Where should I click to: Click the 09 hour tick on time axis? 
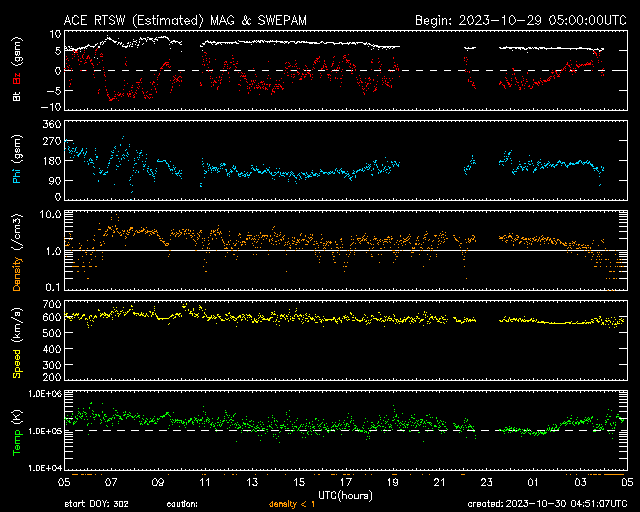158,482
